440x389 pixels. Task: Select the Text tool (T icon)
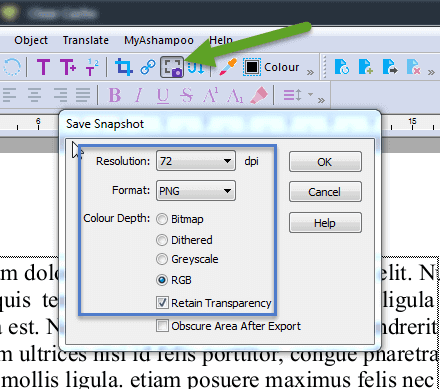point(43,67)
